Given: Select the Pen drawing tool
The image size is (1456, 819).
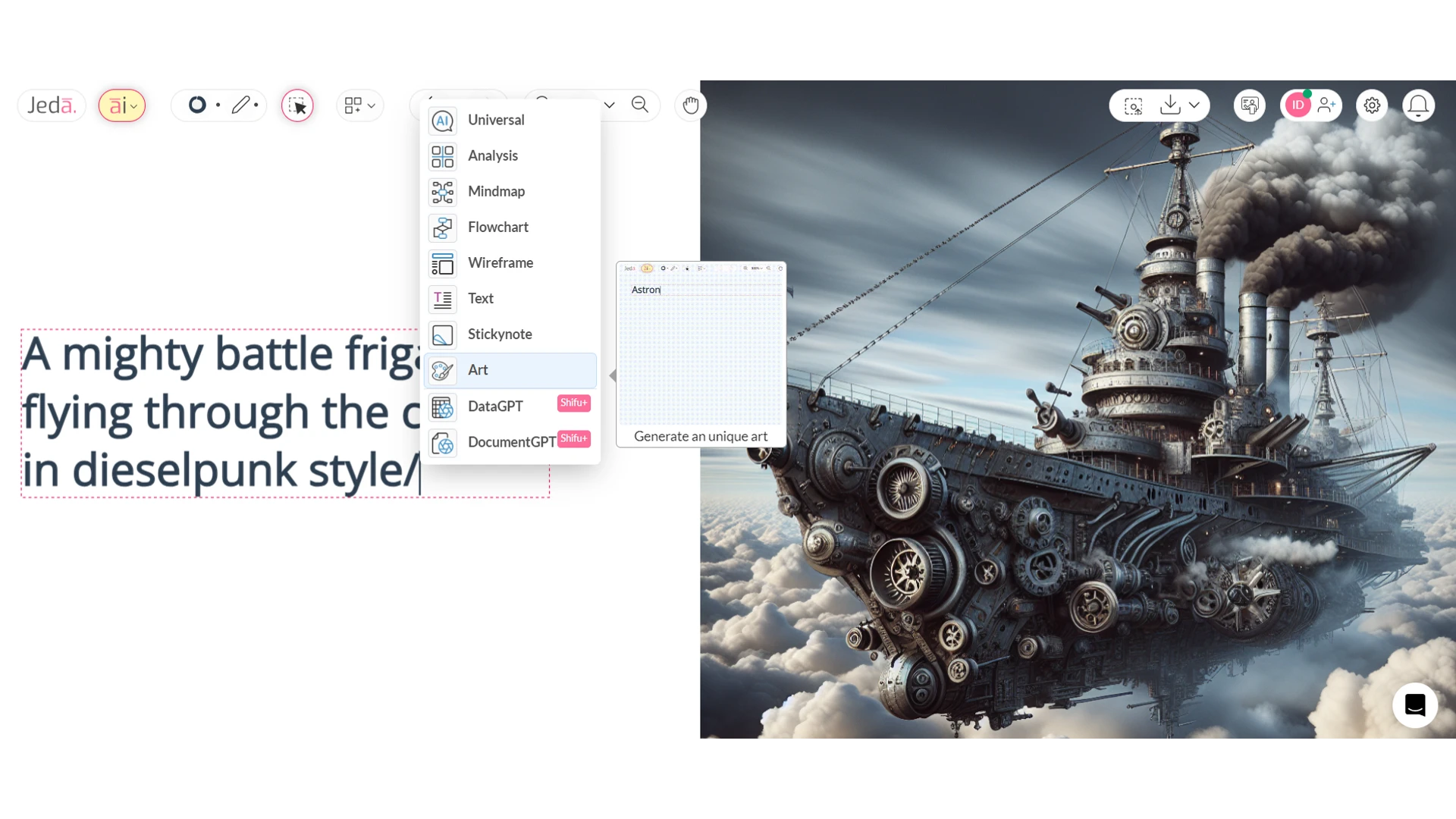Looking at the screenshot, I should pos(240,105).
